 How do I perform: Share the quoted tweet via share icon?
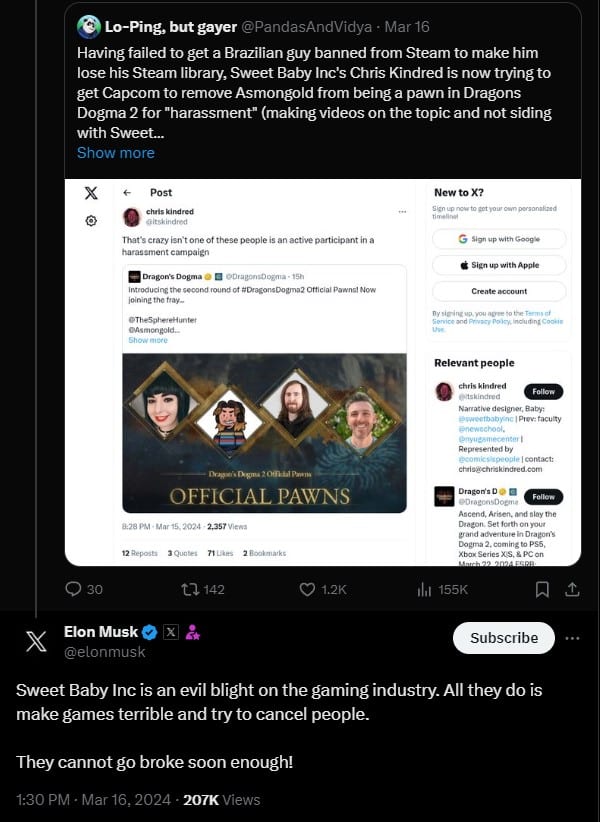572,589
